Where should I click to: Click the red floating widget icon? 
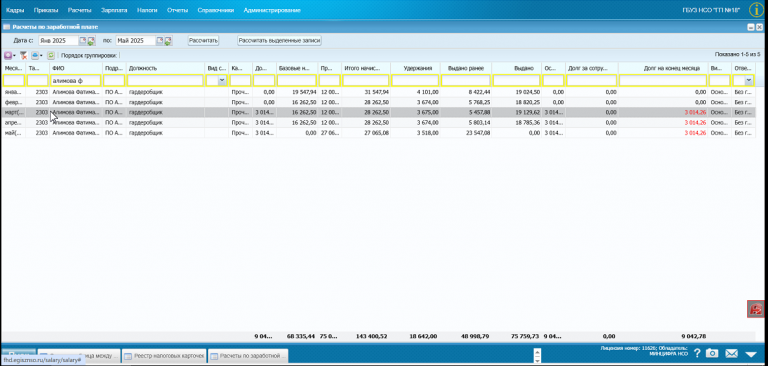coord(756,309)
